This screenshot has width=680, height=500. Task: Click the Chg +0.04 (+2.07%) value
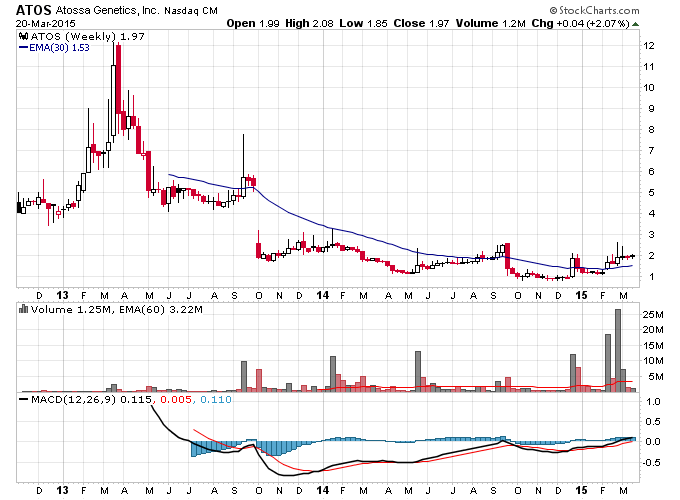[580, 23]
